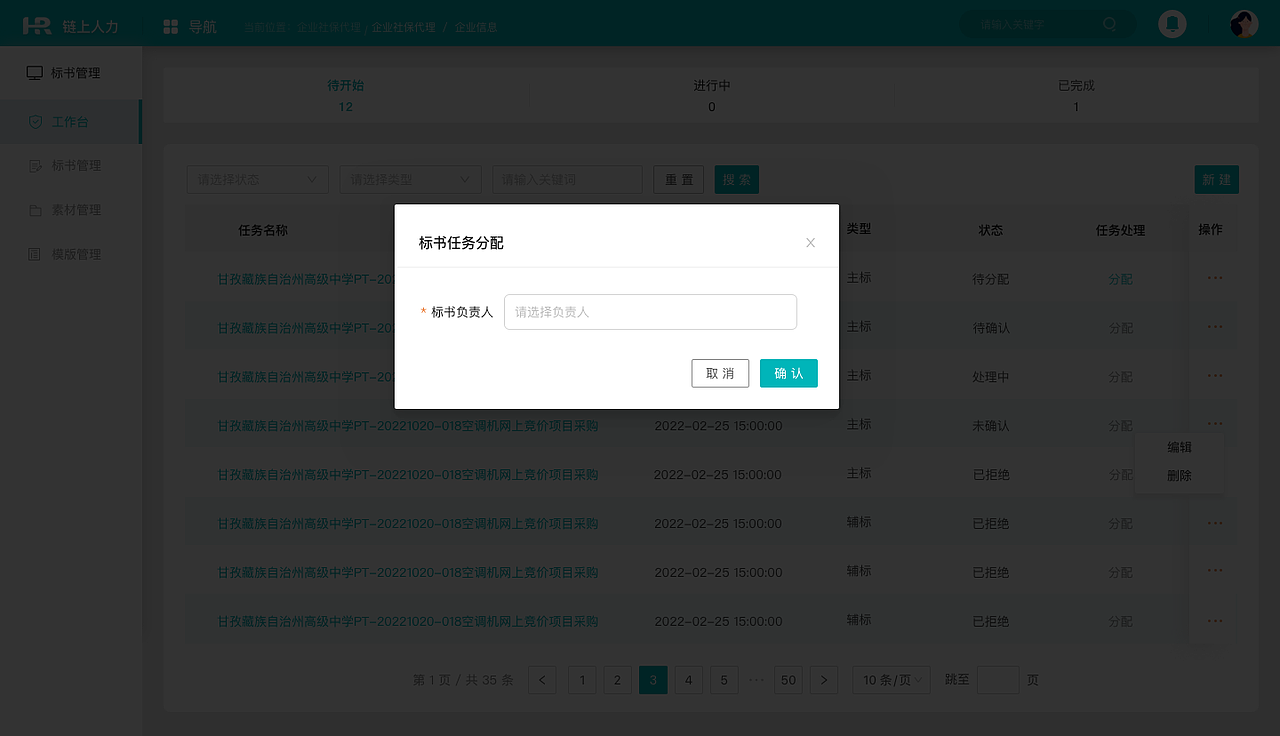Click the search magnifier icon
The image size is (1280, 736).
point(1110,23)
